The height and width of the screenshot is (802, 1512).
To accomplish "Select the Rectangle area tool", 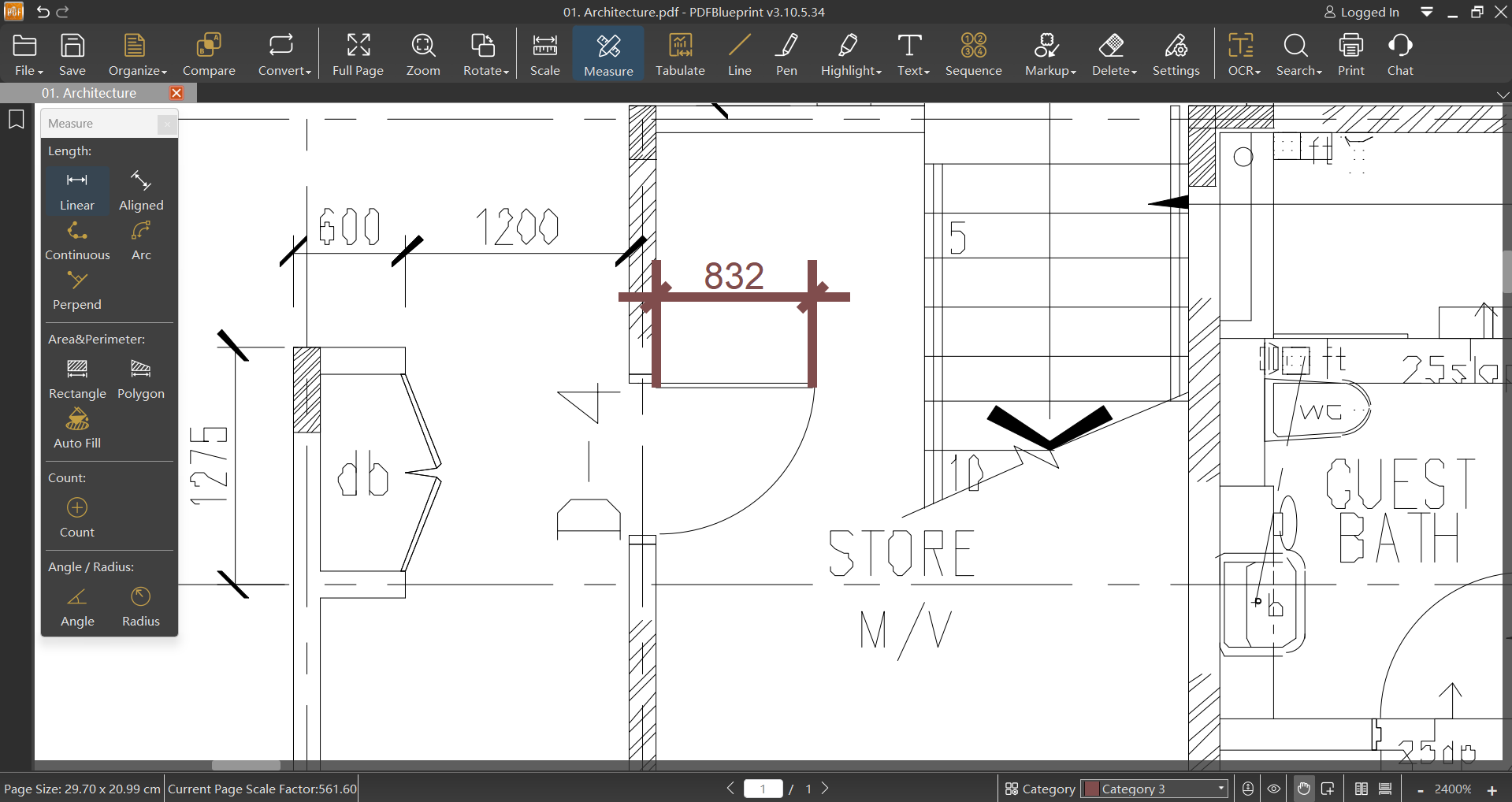I will pyautogui.click(x=77, y=379).
